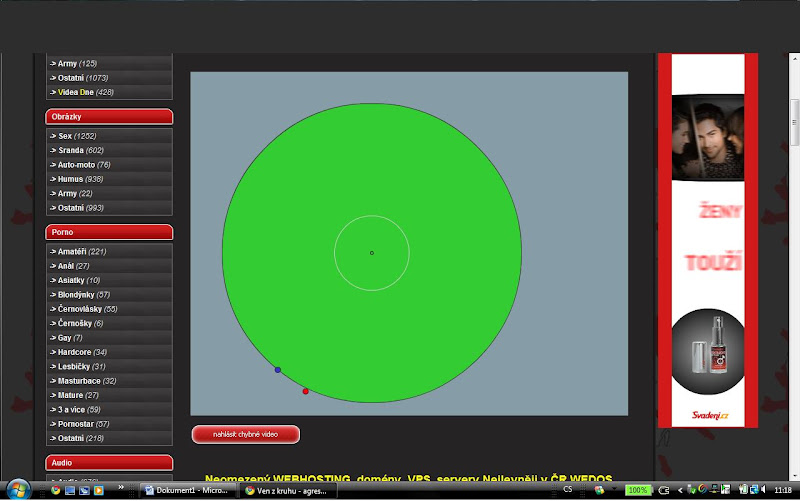Click the network connection tray icon

tap(754, 490)
